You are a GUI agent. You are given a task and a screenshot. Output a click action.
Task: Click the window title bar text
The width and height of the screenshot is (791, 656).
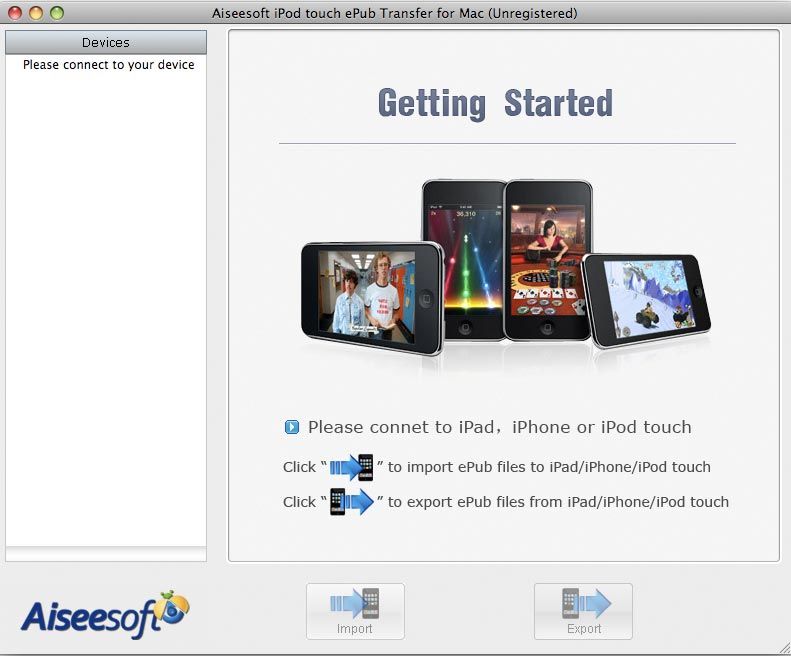(x=394, y=13)
